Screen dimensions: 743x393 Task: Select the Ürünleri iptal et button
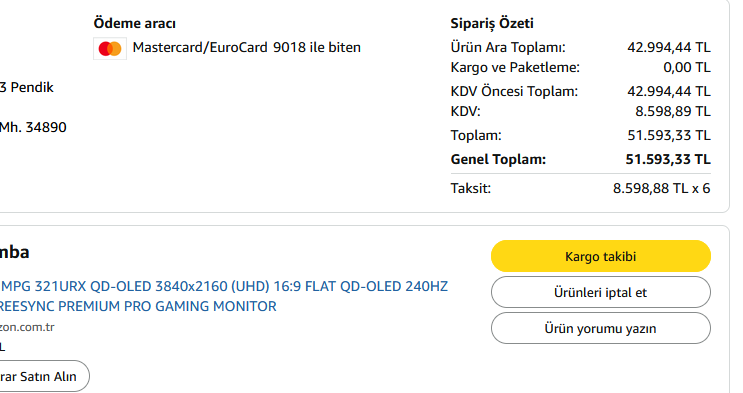coord(600,292)
